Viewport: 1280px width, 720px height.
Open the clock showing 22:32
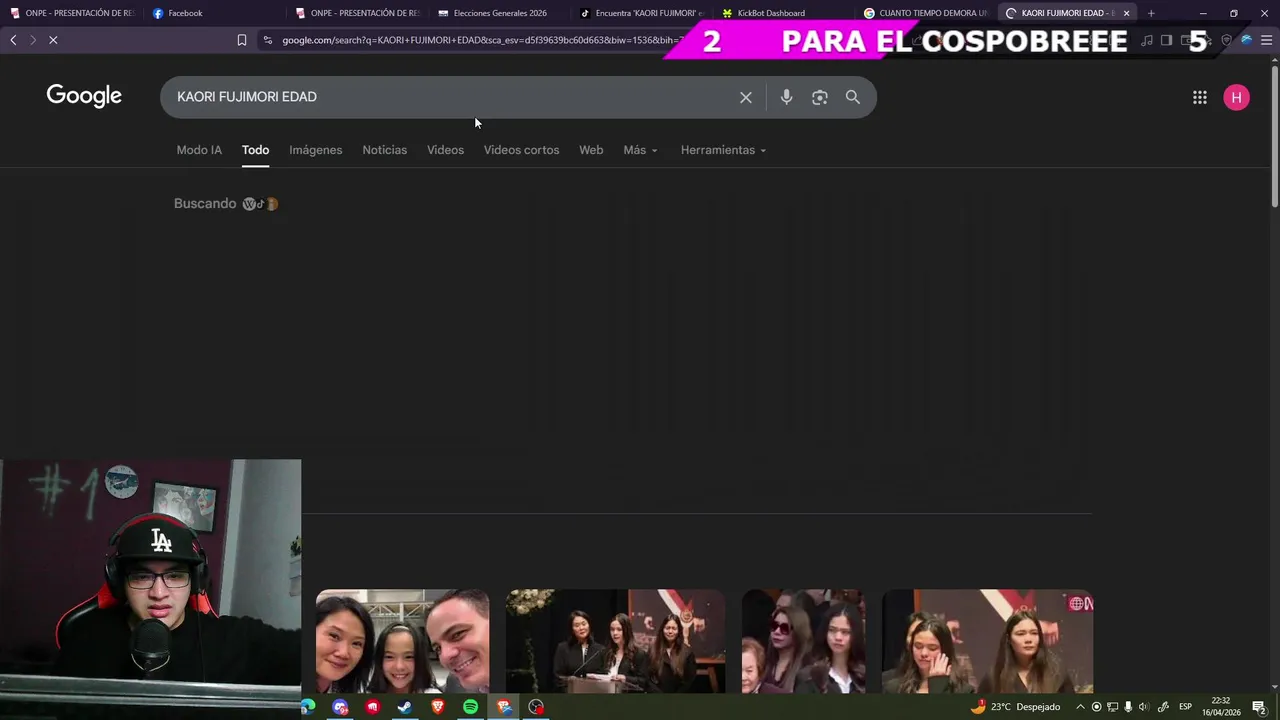1221,707
